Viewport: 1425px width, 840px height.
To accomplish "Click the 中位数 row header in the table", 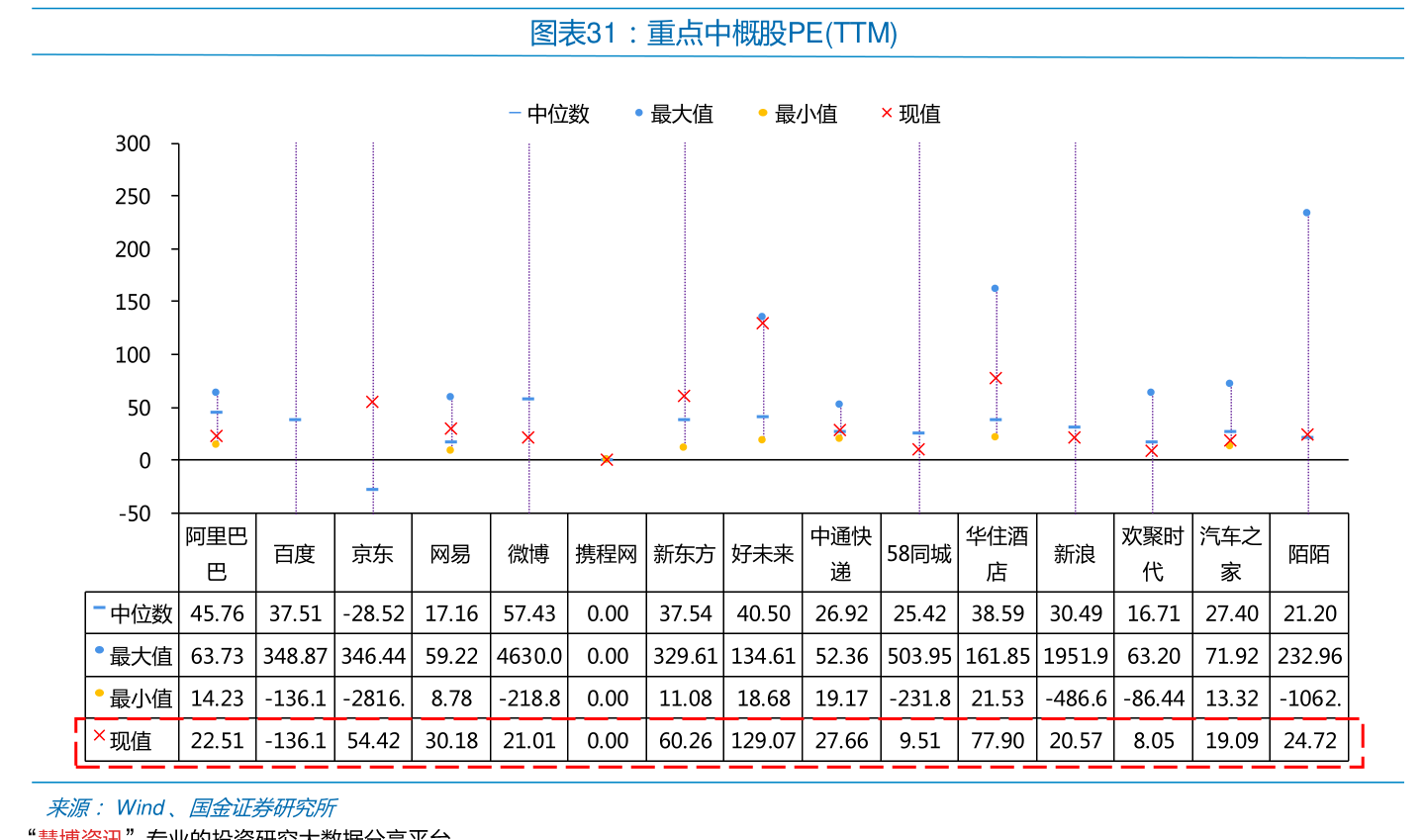I will [133, 613].
